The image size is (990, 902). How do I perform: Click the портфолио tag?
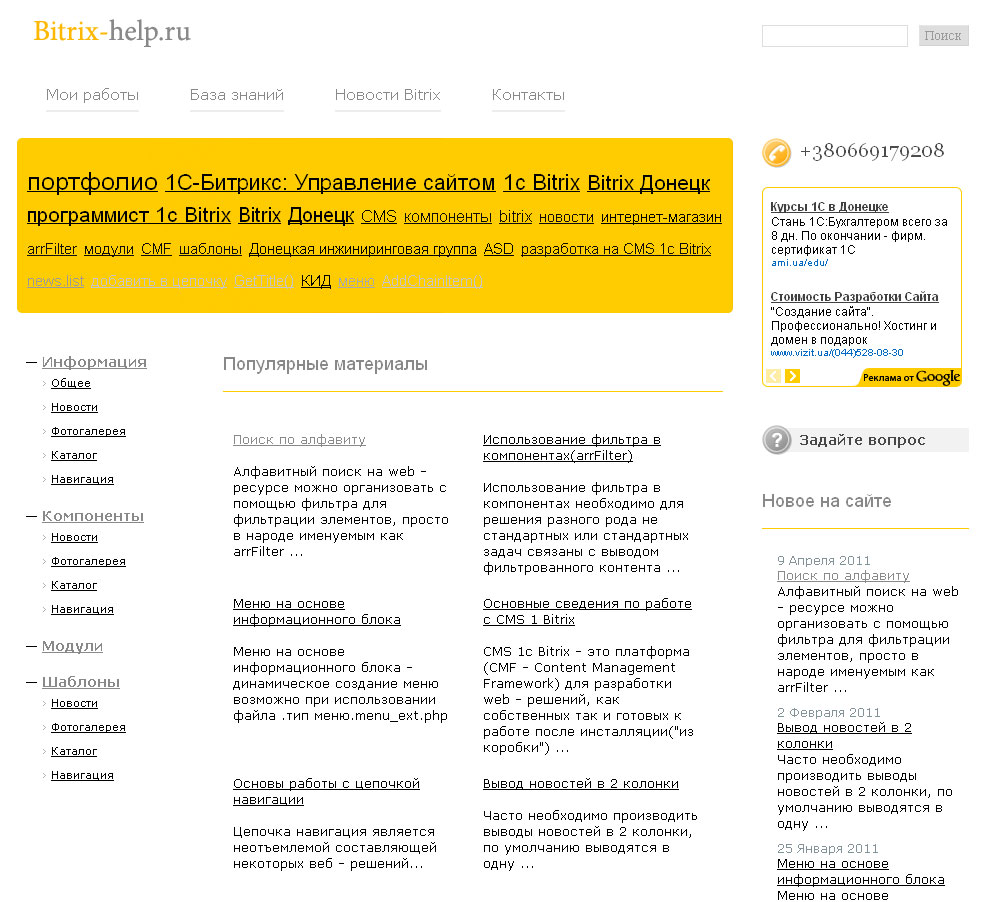92,182
